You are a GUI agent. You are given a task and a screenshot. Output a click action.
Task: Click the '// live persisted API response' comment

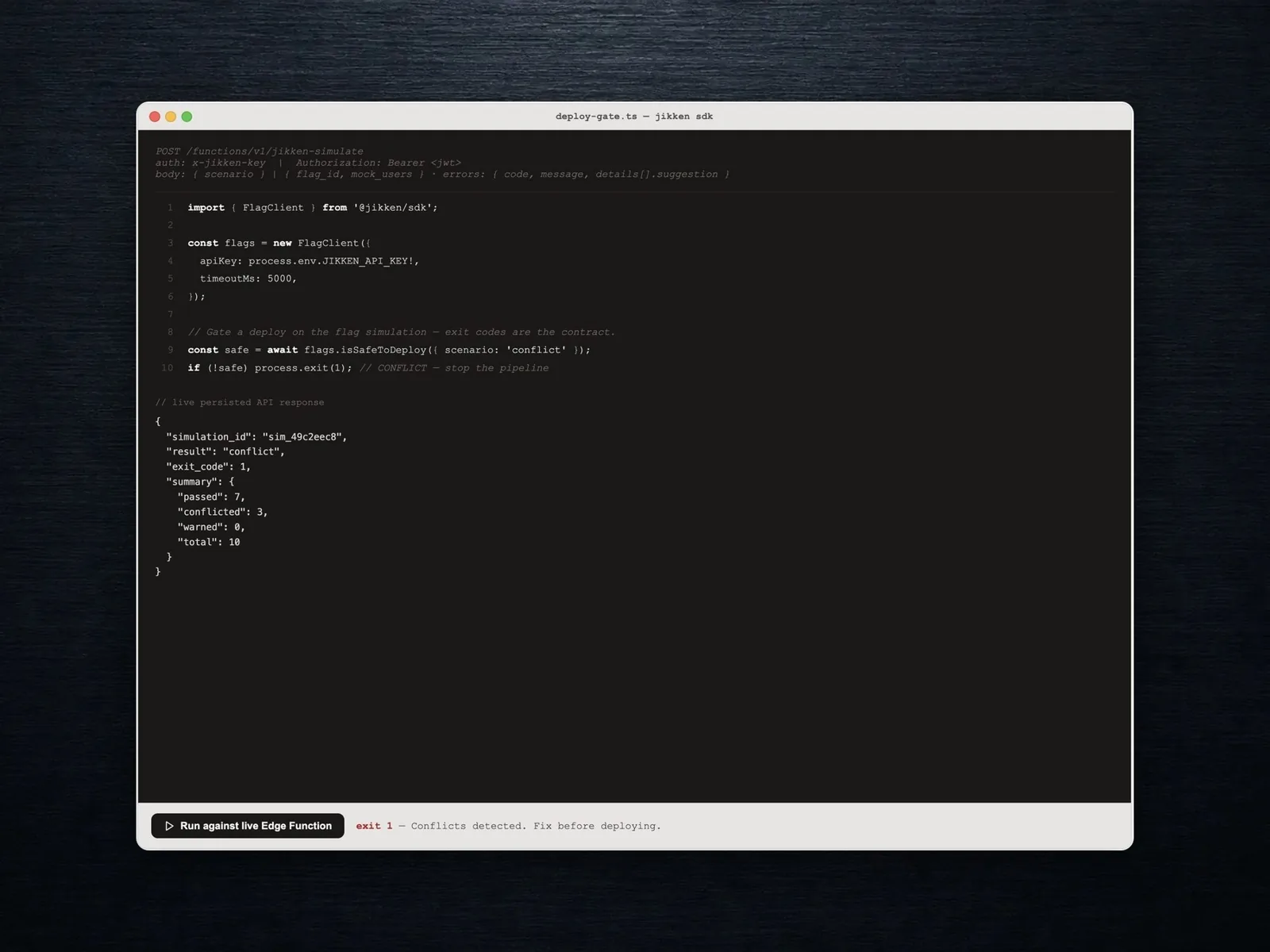pyautogui.click(x=240, y=402)
